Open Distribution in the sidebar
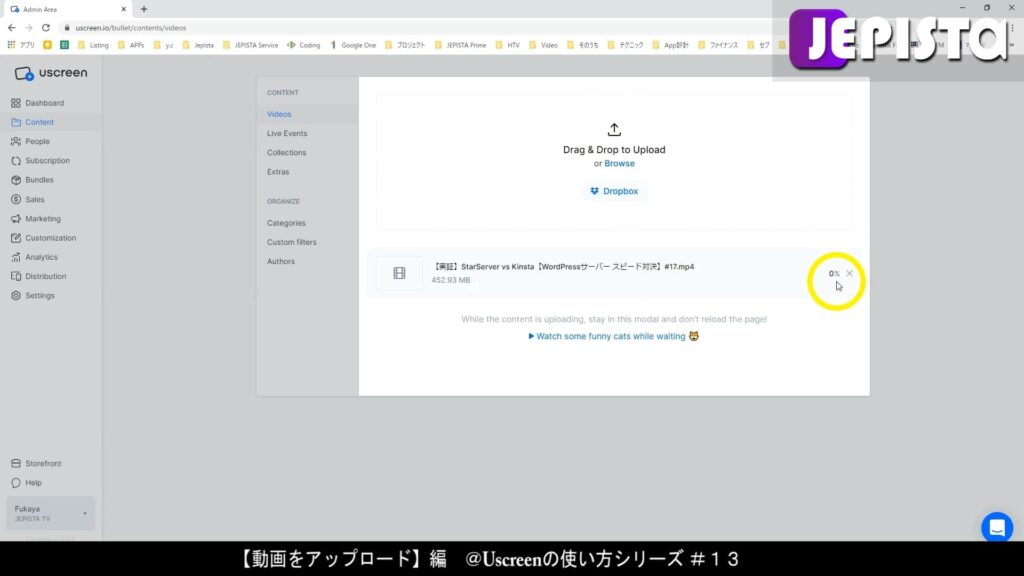 (x=39, y=276)
